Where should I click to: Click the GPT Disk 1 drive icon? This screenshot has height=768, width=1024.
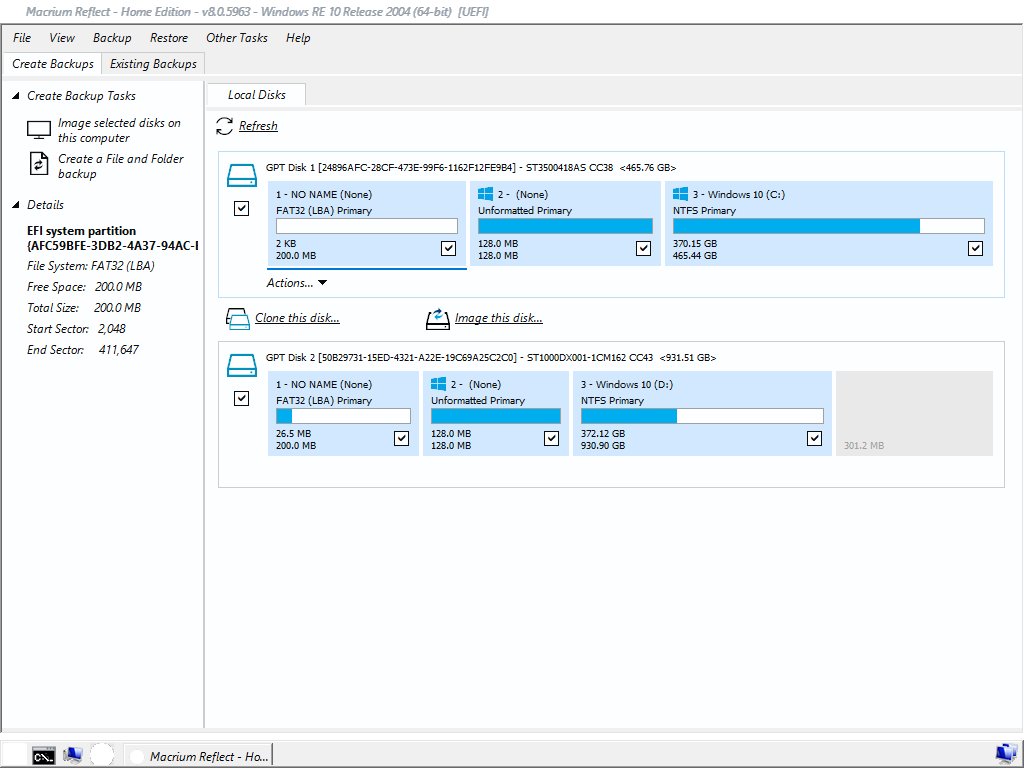[242, 177]
